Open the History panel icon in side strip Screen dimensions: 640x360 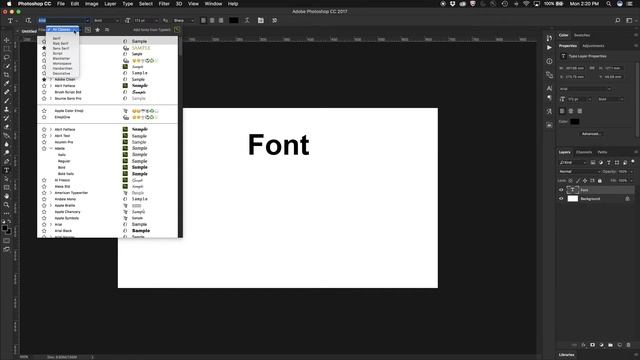(549, 38)
